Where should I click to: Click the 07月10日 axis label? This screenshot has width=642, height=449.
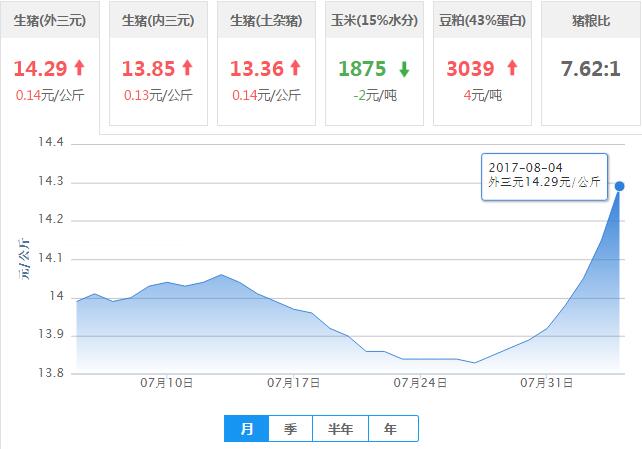click(167, 383)
